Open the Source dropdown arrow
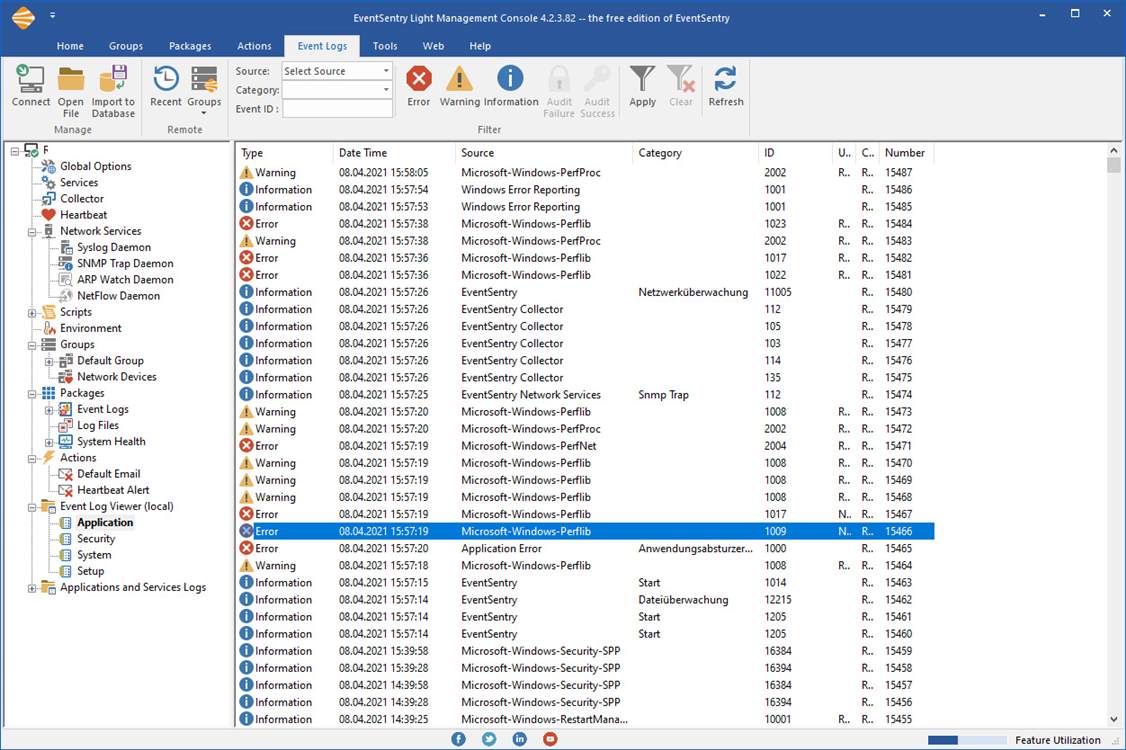Viewport: 1126px width, 750px height. click(386, 71)
